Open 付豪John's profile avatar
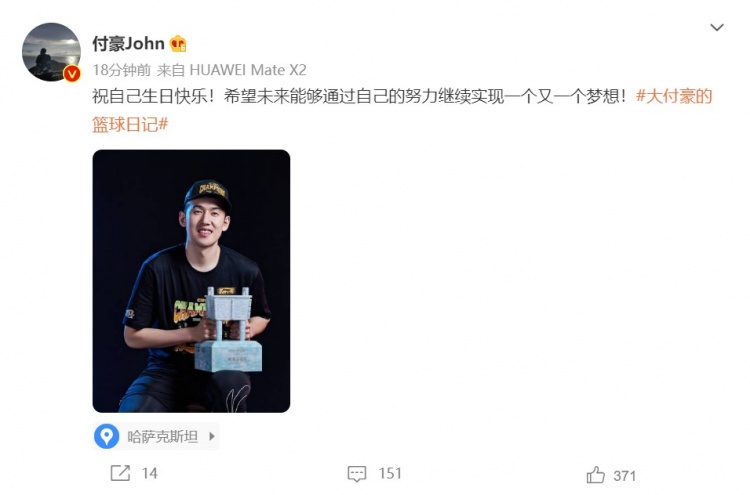750x495 pixels. [51, 52]
